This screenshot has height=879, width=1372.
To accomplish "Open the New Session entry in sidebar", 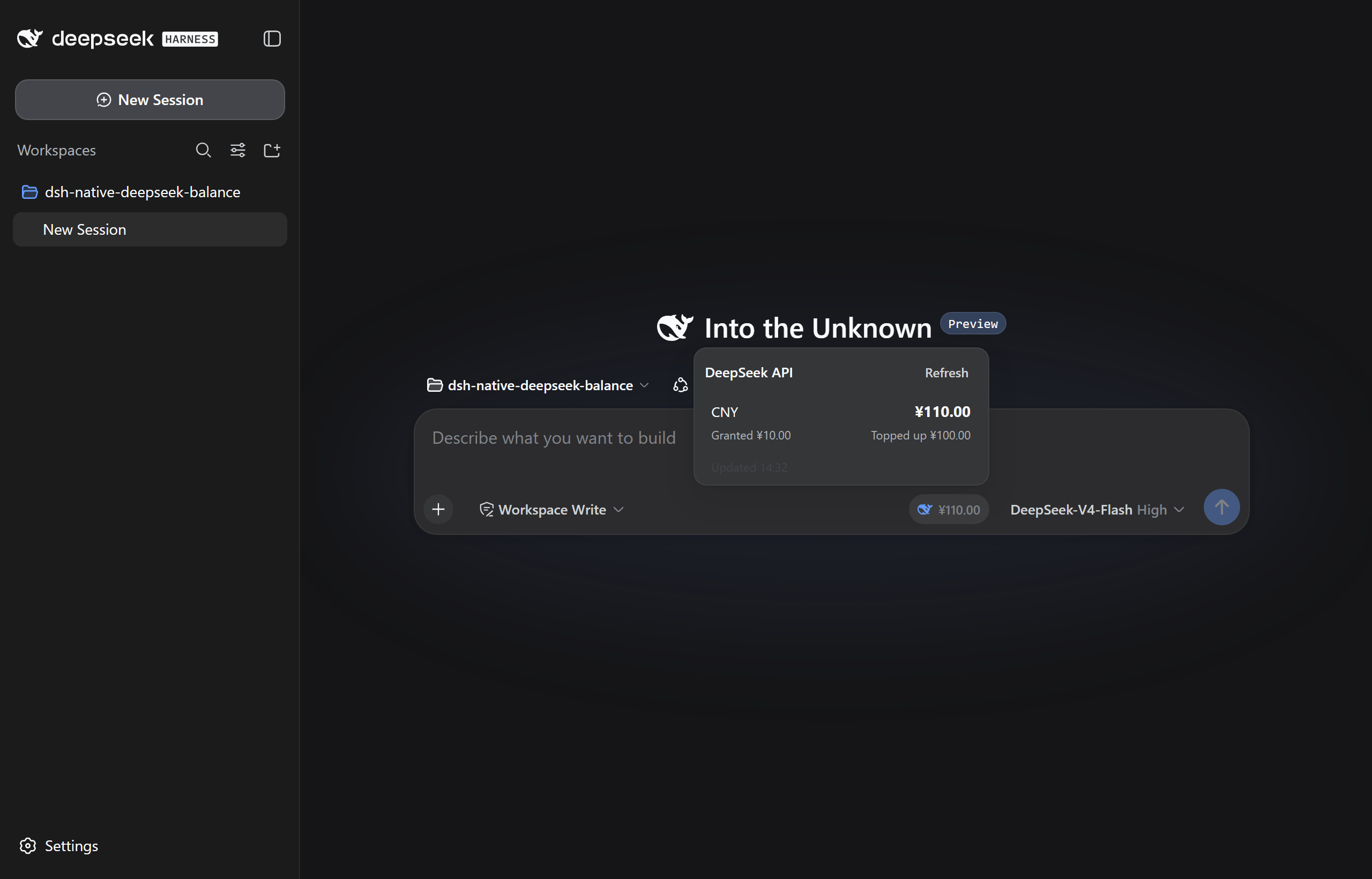I will (150, 229).
